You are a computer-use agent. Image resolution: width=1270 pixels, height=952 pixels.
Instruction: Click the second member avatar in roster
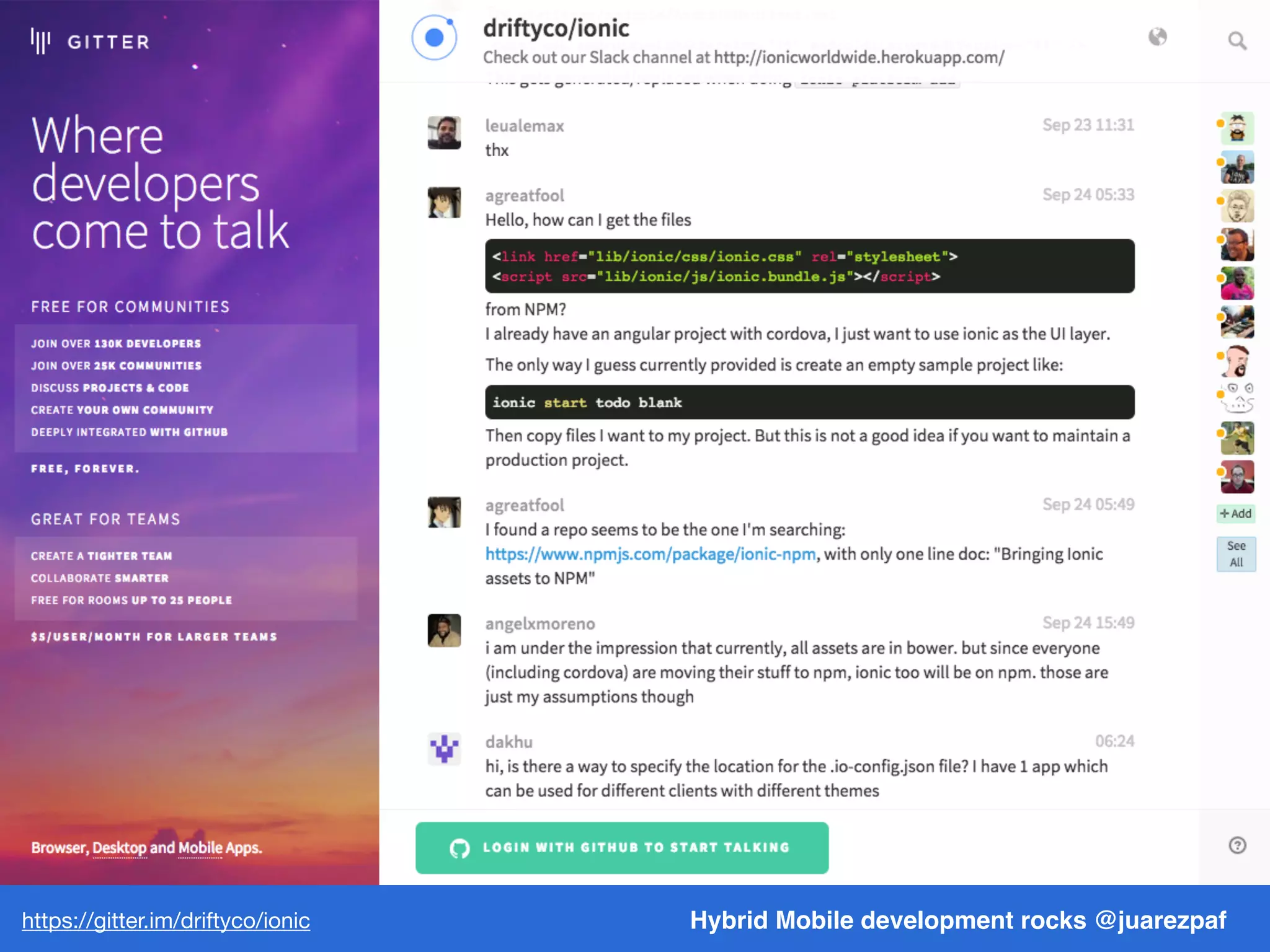(1237, 167)
